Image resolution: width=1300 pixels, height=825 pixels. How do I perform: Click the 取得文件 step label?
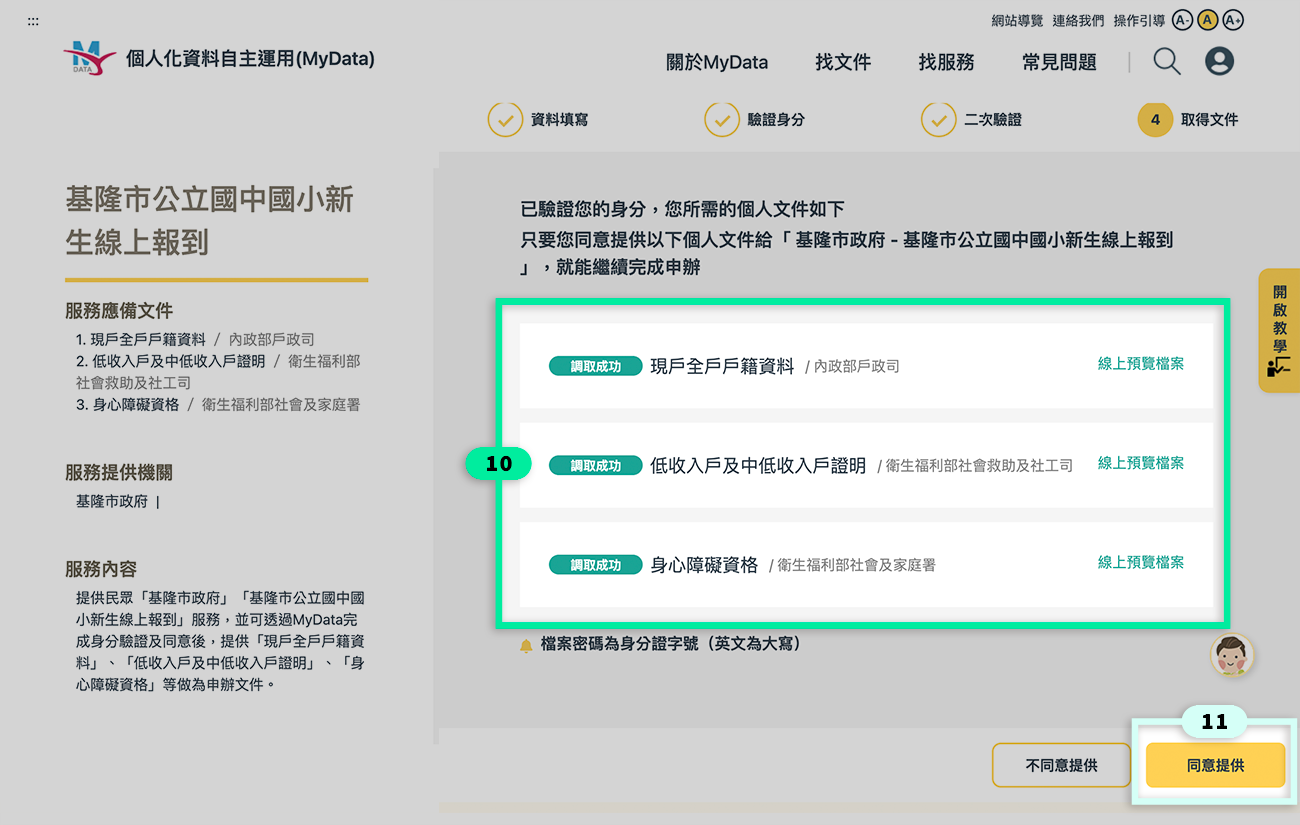point(1209,120)
